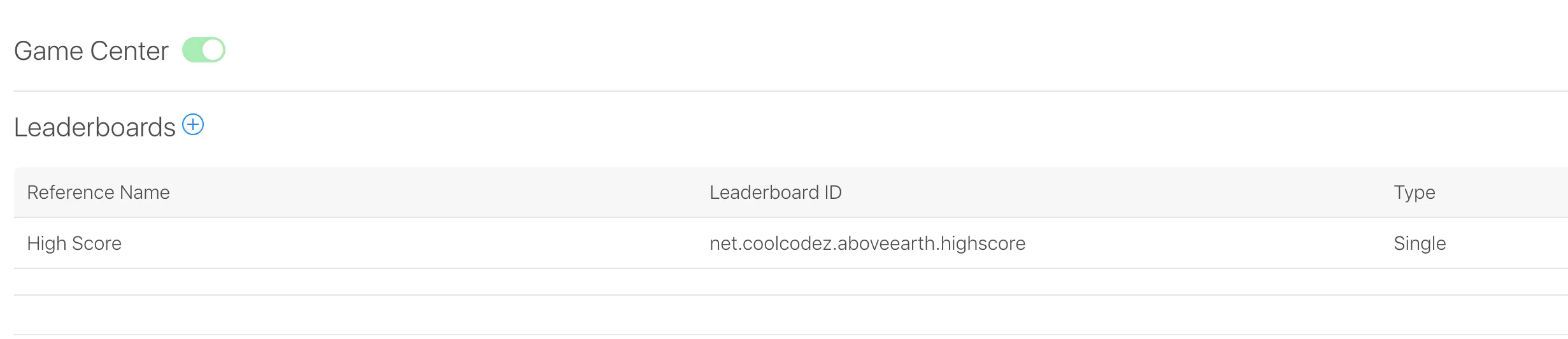The width and height of the screenshot is (1568, 339).
Task: Open the High Score leaderboard
Action: coord(74,243)
